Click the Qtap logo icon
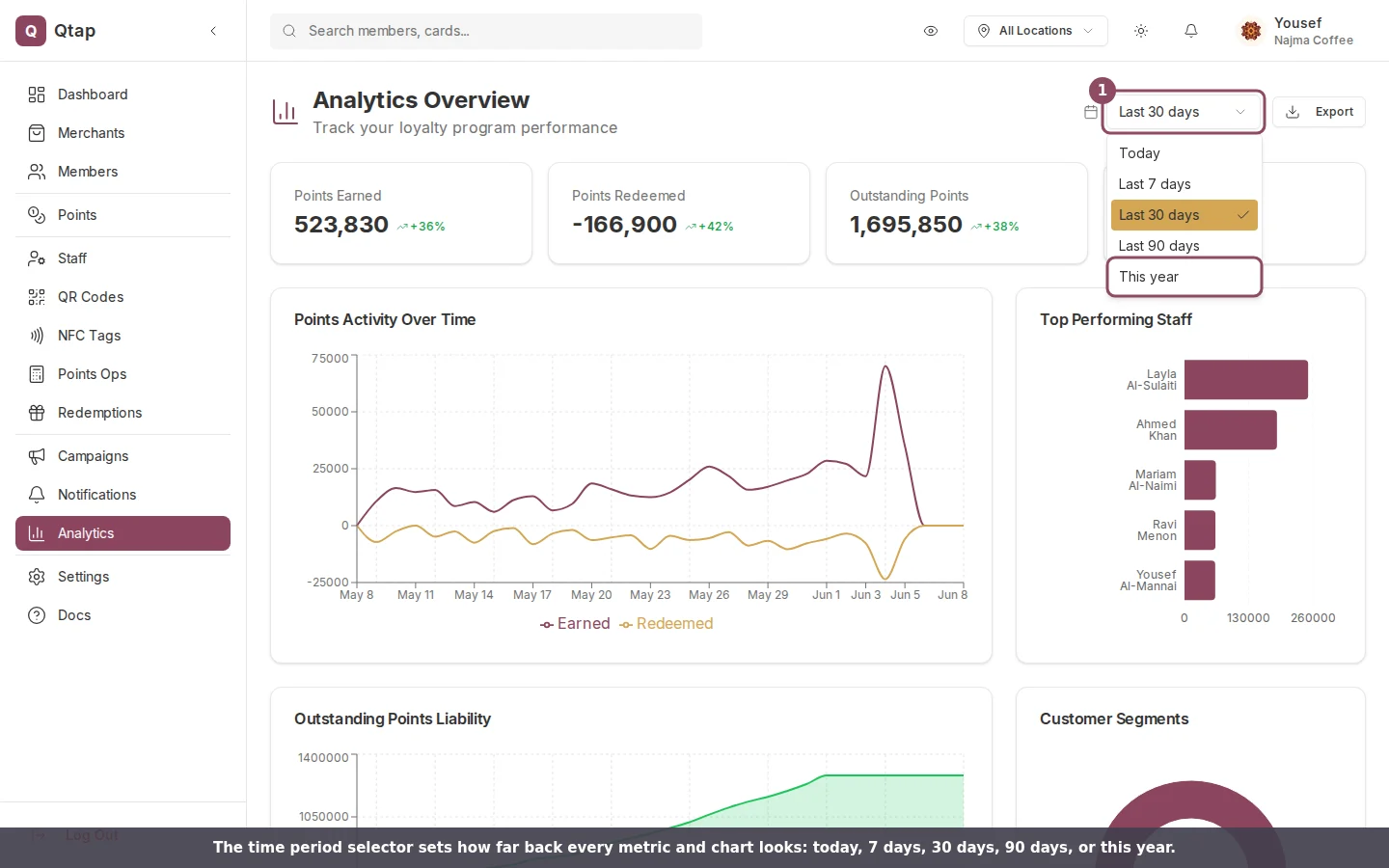1389x868 pixels. pos(31,31)
